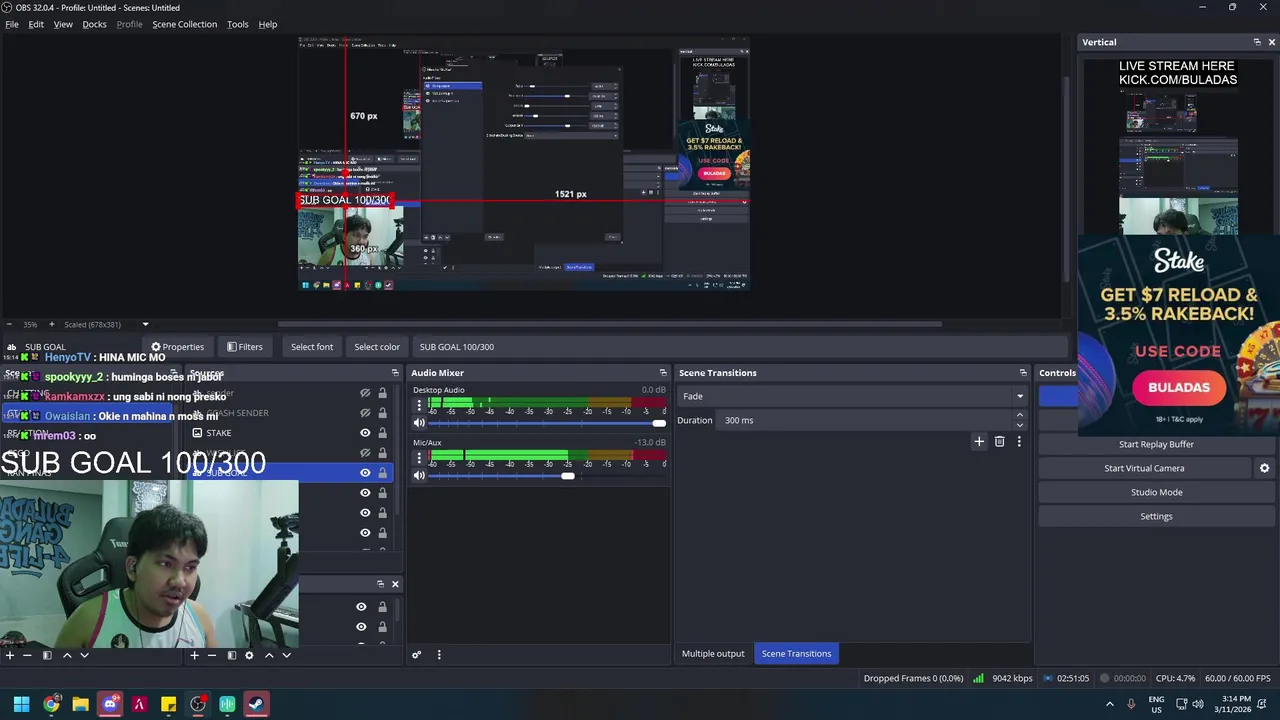
Task: Open the Docks menu
Action: tap(94, 24)
